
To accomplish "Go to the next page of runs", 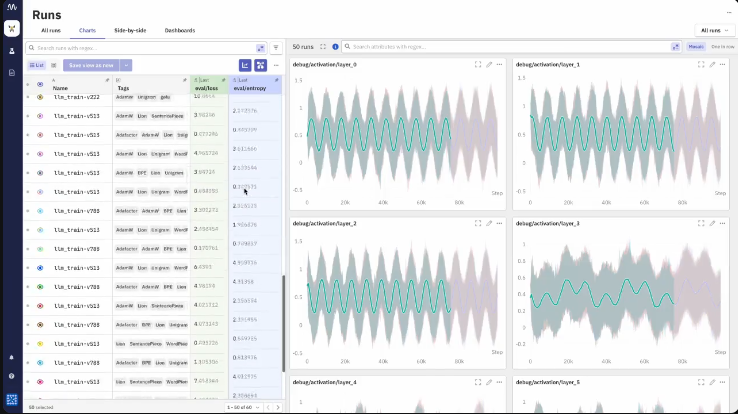I will pyautogui.click(x=276, y=407).
